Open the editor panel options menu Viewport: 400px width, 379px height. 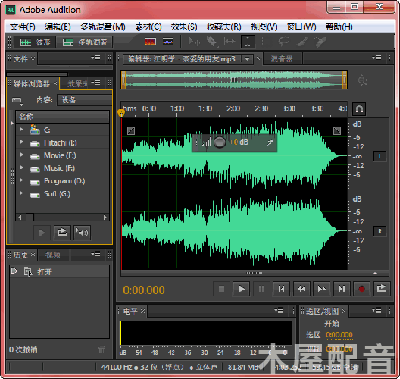pos(377,58)
